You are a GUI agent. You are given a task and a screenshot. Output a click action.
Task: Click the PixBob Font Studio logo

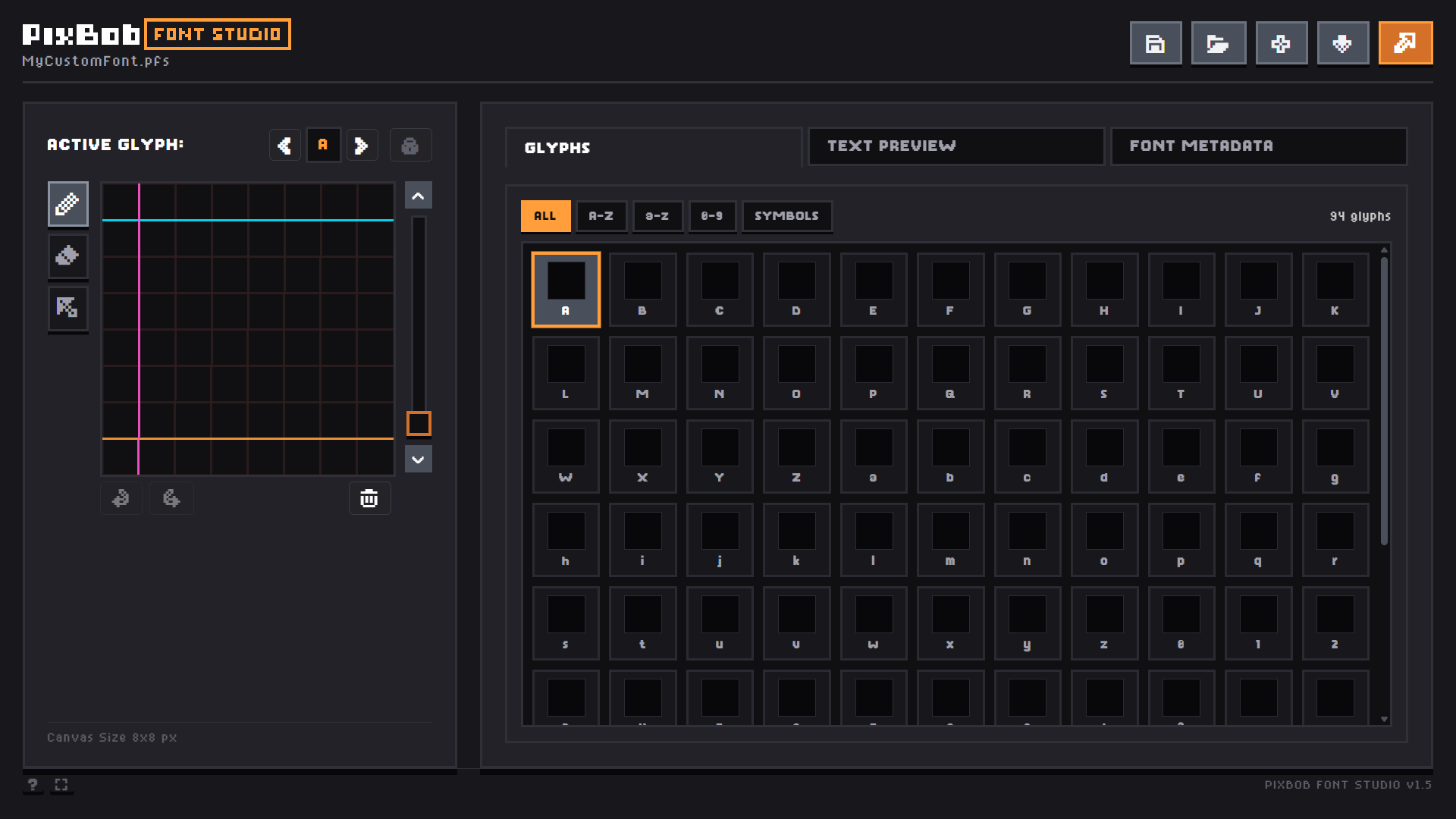coord(157,34)
